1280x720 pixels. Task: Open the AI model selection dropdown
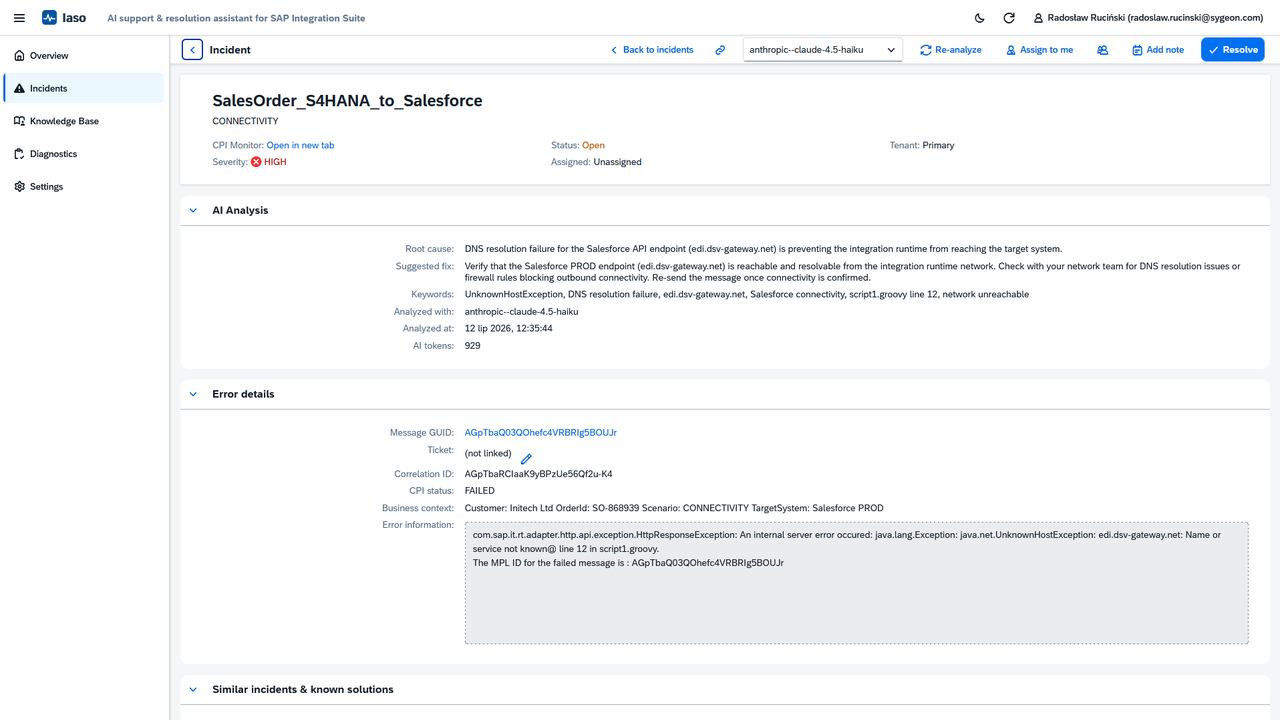tap(823, 50)
